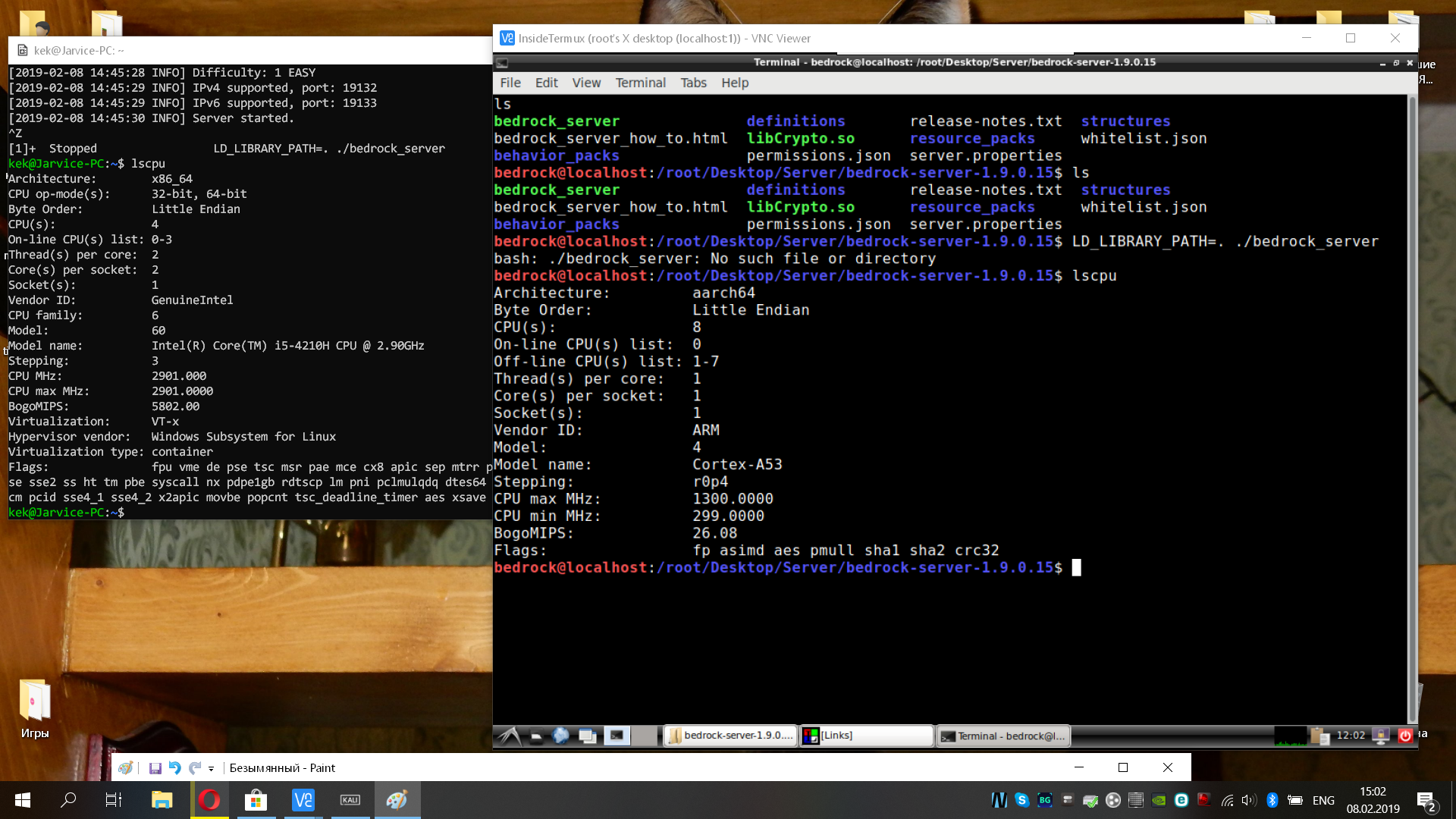Open the View menu in terminal
The image size is (1456, 819).
[586, 83]
